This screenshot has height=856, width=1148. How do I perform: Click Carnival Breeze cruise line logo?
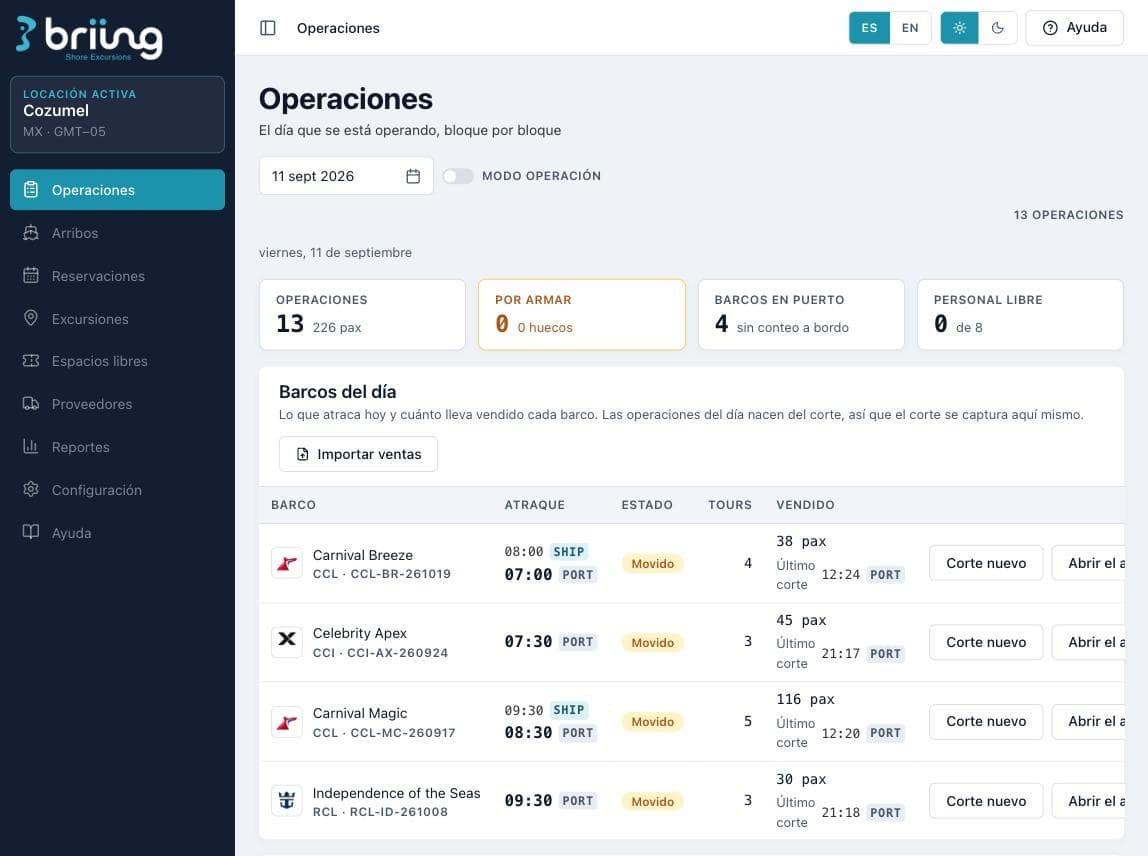(x=287, y=563)
